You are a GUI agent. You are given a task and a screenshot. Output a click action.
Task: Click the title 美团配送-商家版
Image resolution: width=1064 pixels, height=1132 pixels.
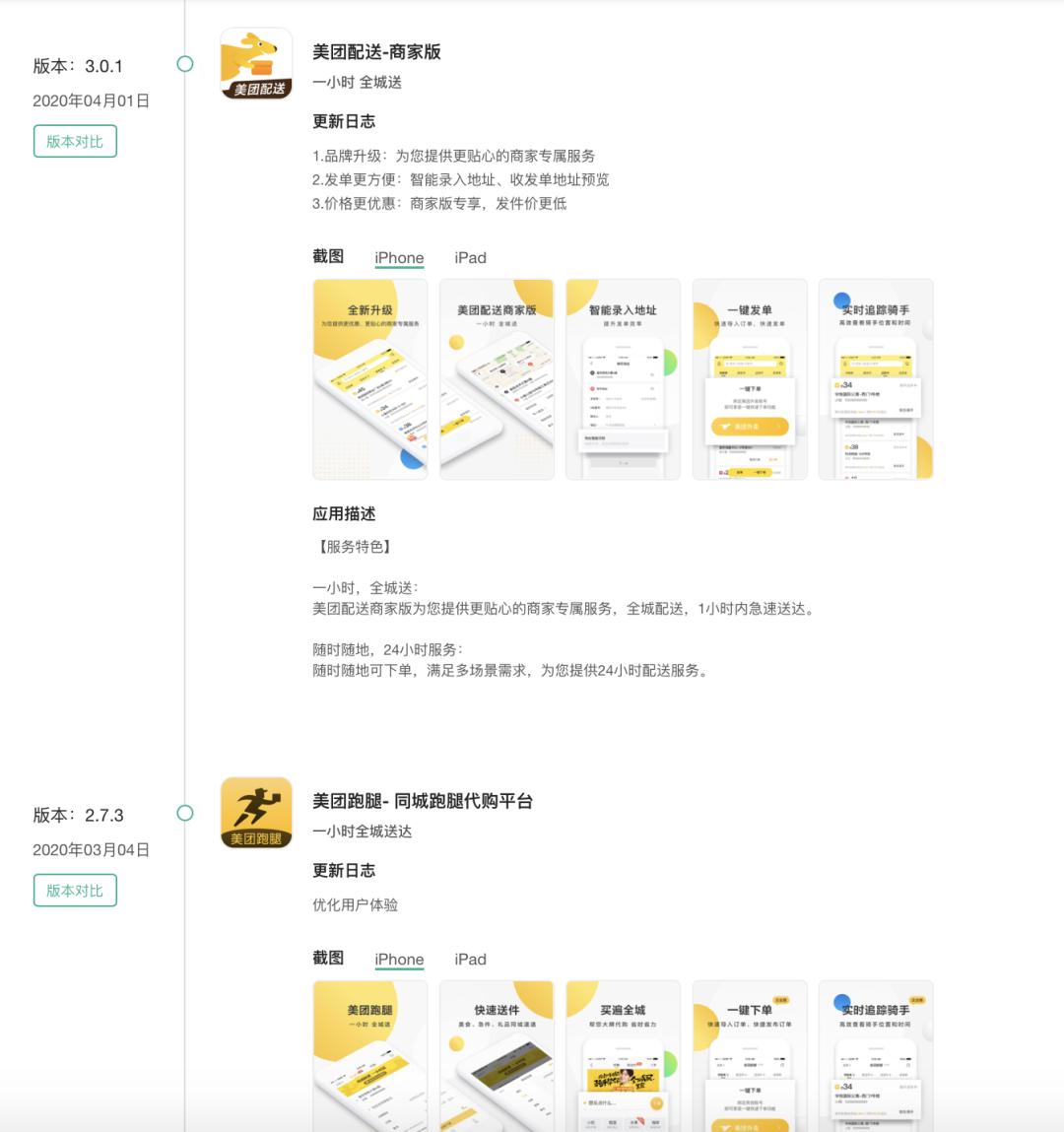pos(376,52)
